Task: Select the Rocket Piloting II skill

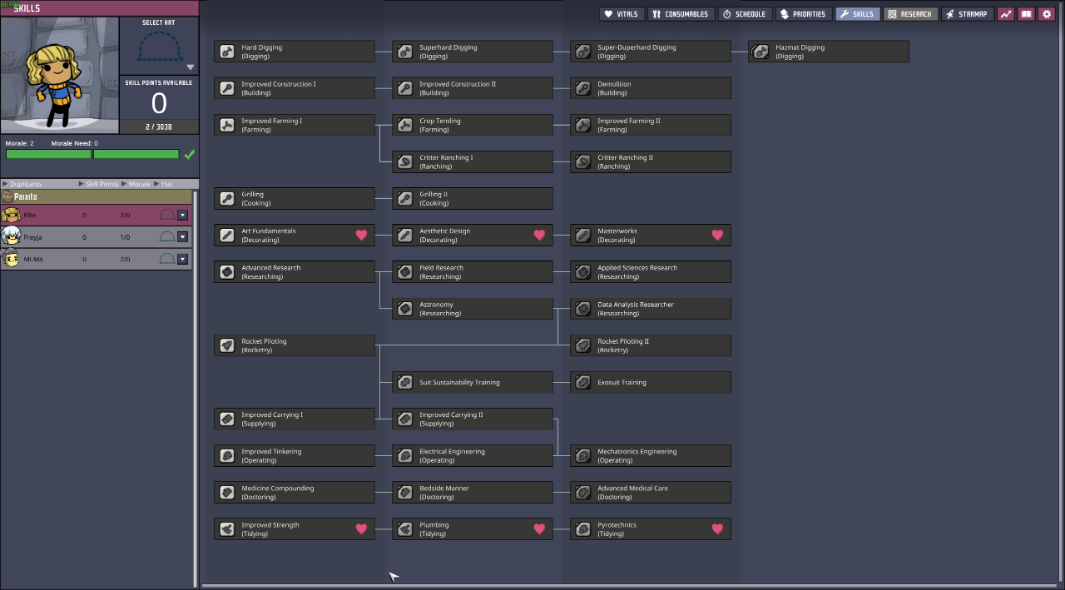Action: click(x=651, y=346)
